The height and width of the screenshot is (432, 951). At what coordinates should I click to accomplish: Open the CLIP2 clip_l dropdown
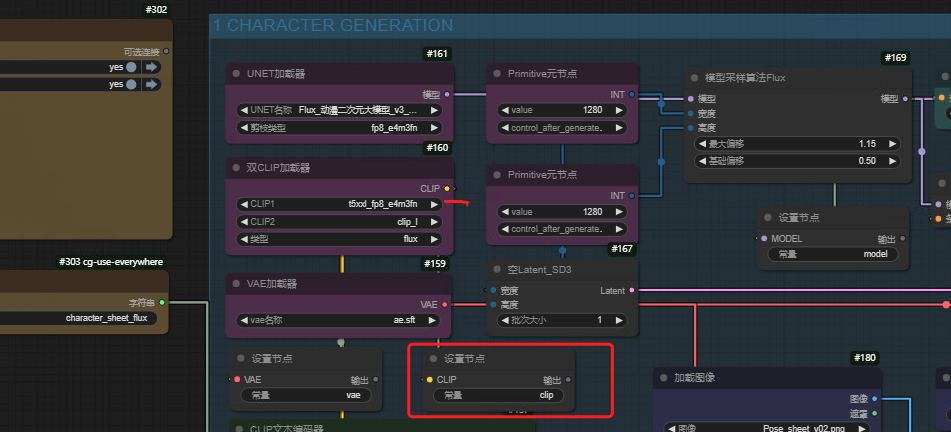point(339,221)
